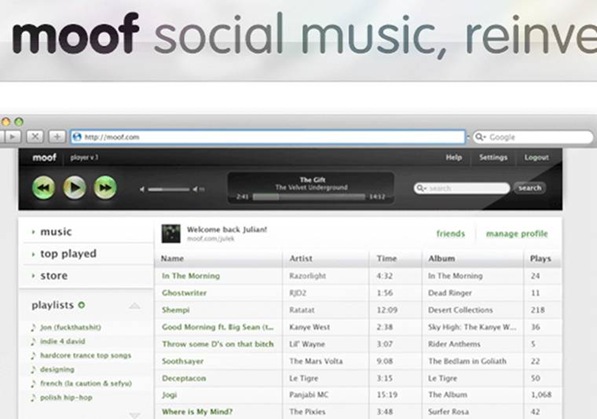Play the song Shempi
This screenshot has height=419, width=597.
176,310
